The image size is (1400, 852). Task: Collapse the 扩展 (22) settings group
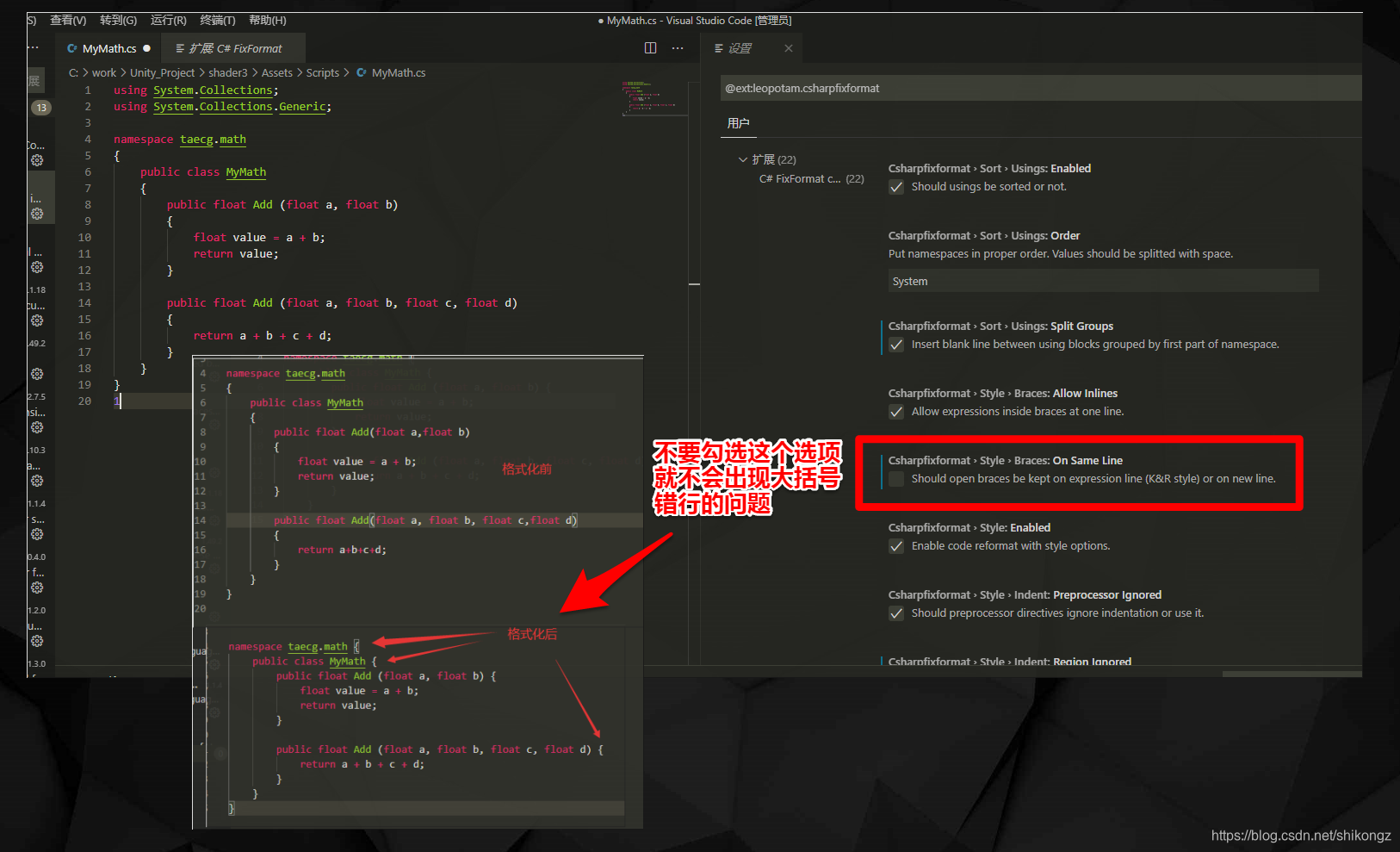(743, 159)
